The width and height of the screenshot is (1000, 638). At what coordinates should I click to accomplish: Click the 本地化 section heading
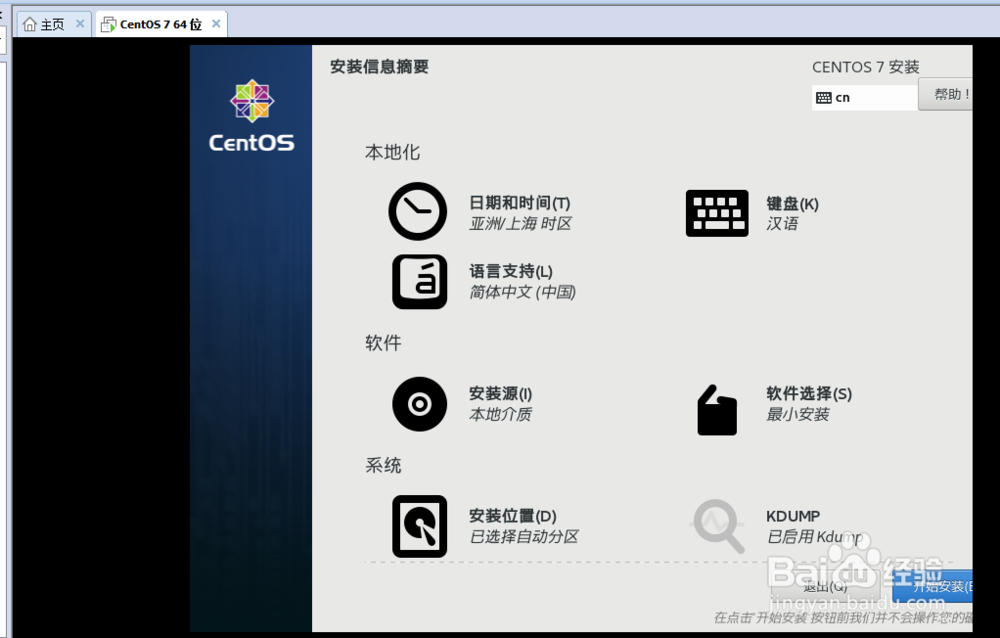392,152
